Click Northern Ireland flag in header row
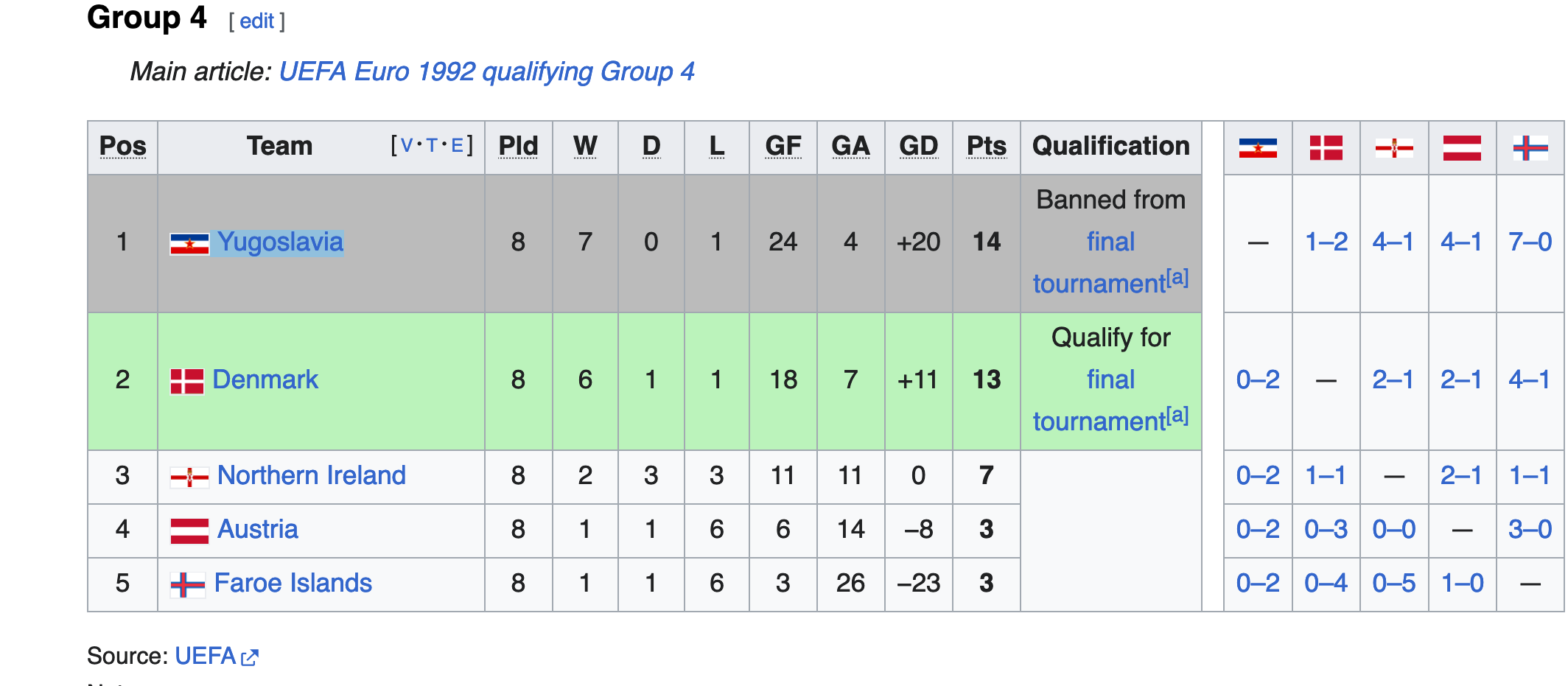1568x686 pixels. point(1393,147)
